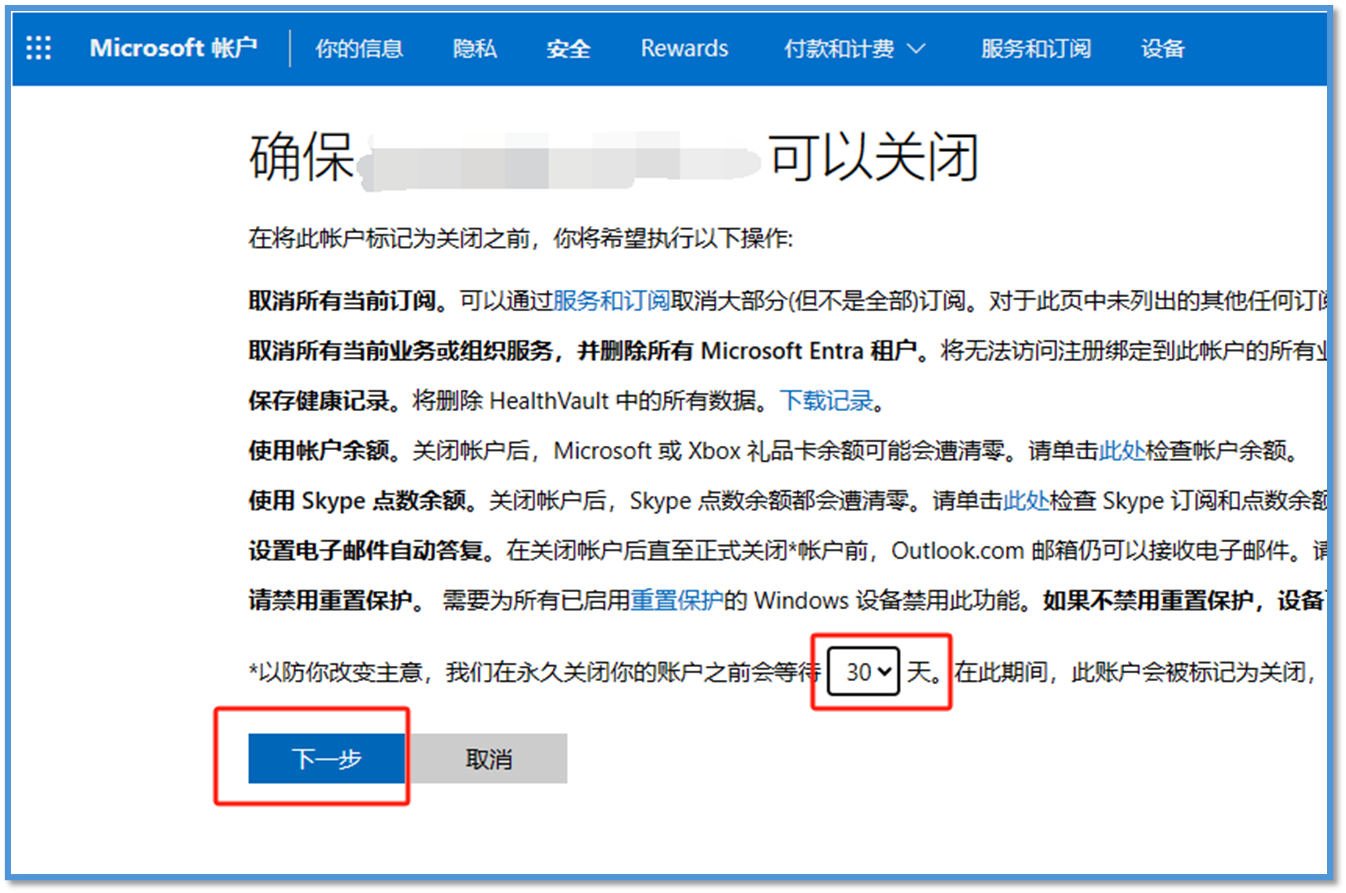Viewport: 1346px width, 893px height.
Task: Click the 在将此帐户标记为关闭之前 intro sentence
Action: pyautogui.click(x=520, y=240)
